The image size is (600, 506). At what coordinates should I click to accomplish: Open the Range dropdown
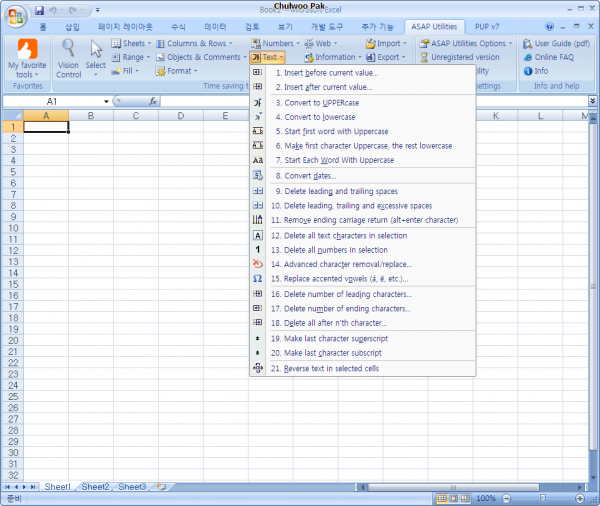130,57
